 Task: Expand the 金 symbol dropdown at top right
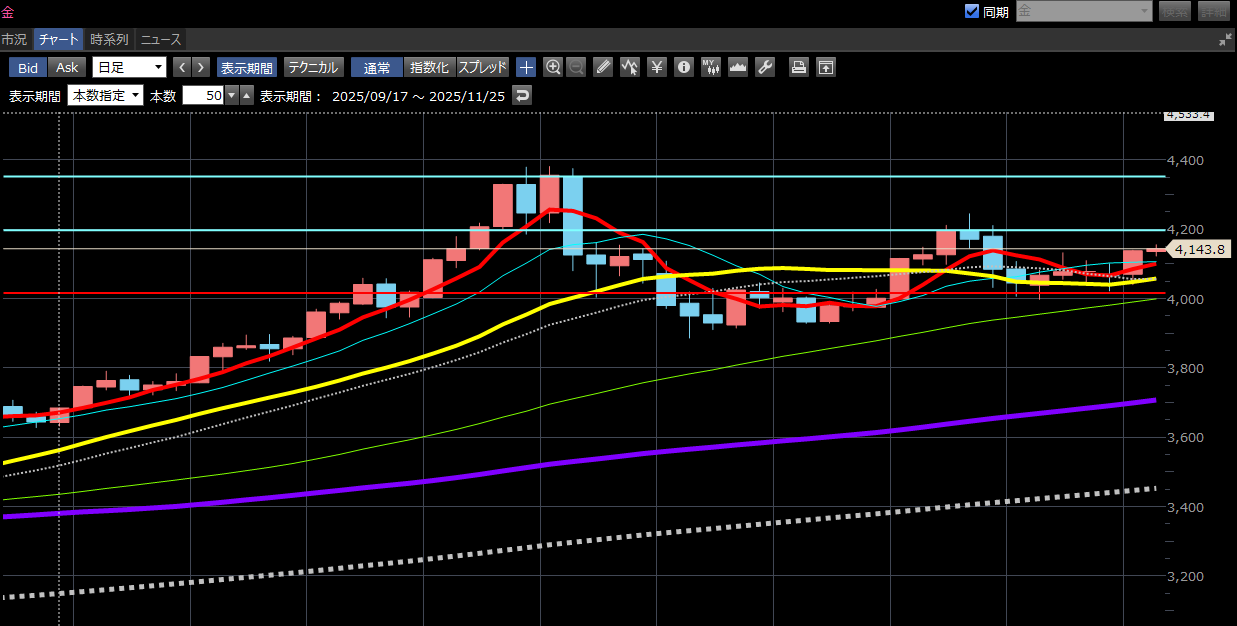1144,11
